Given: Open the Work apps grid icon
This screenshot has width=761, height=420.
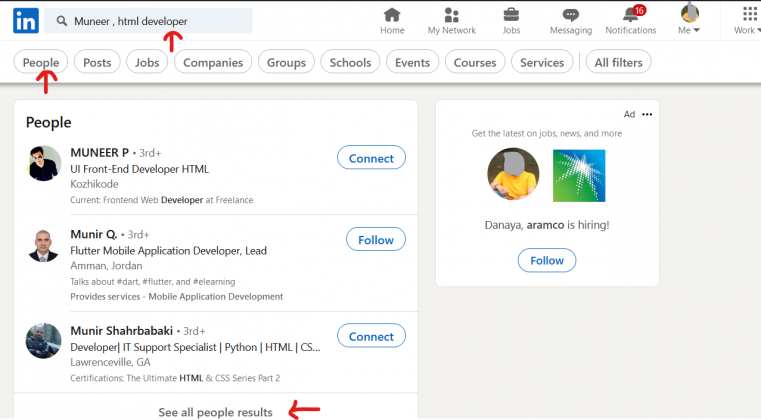Looking at the screenshot, I should pyautogui.click(x=749, y=15).
